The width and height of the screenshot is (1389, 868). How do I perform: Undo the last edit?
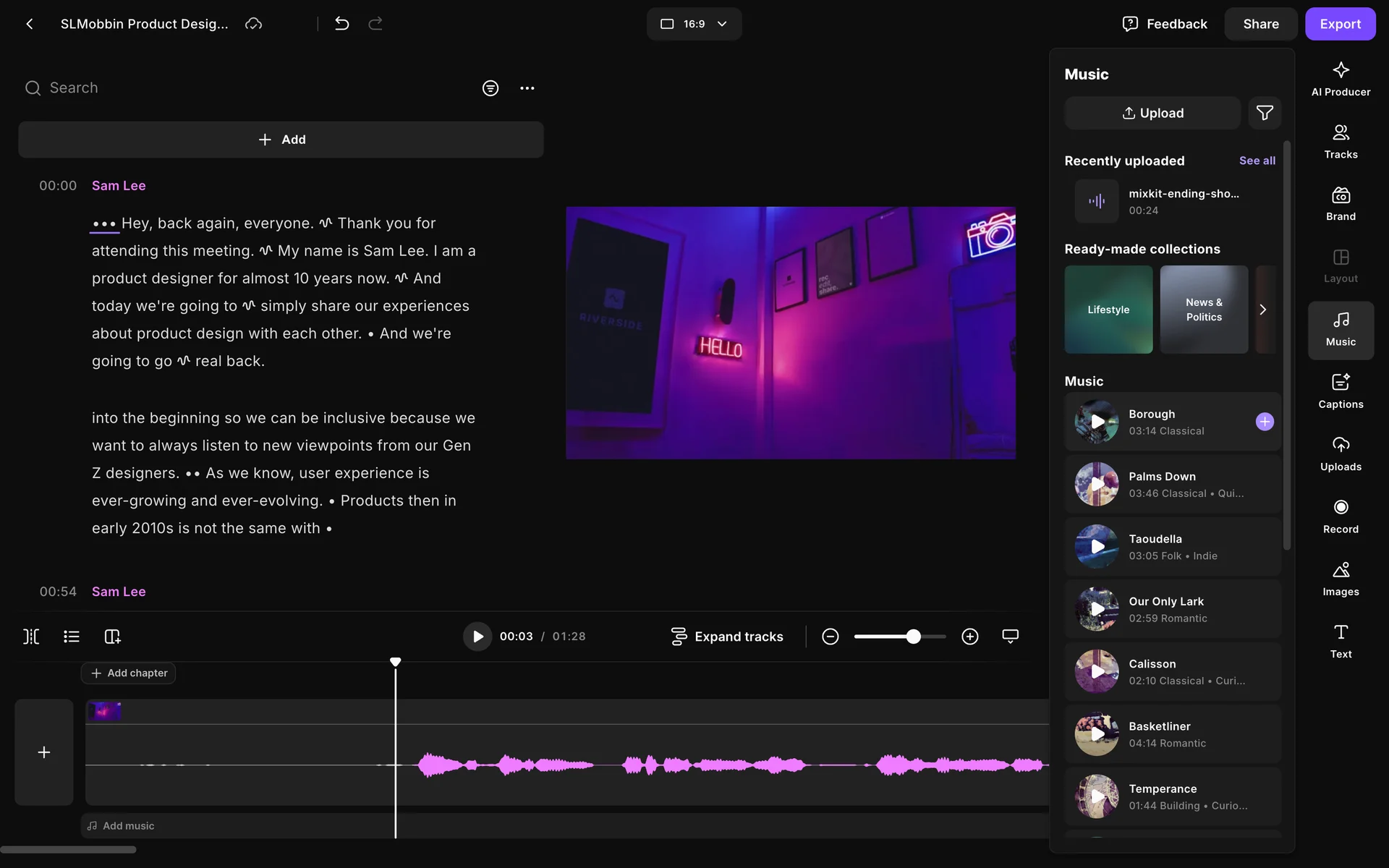(341, 24)
